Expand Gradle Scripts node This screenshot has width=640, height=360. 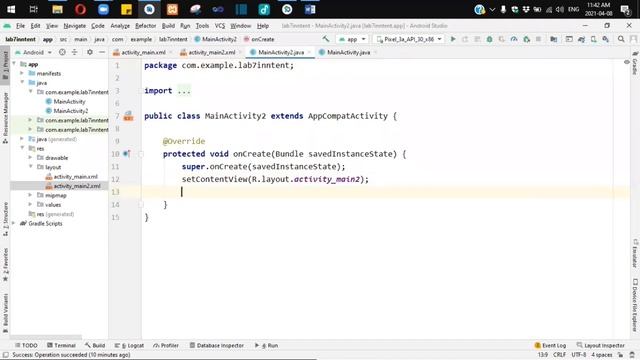14,223
